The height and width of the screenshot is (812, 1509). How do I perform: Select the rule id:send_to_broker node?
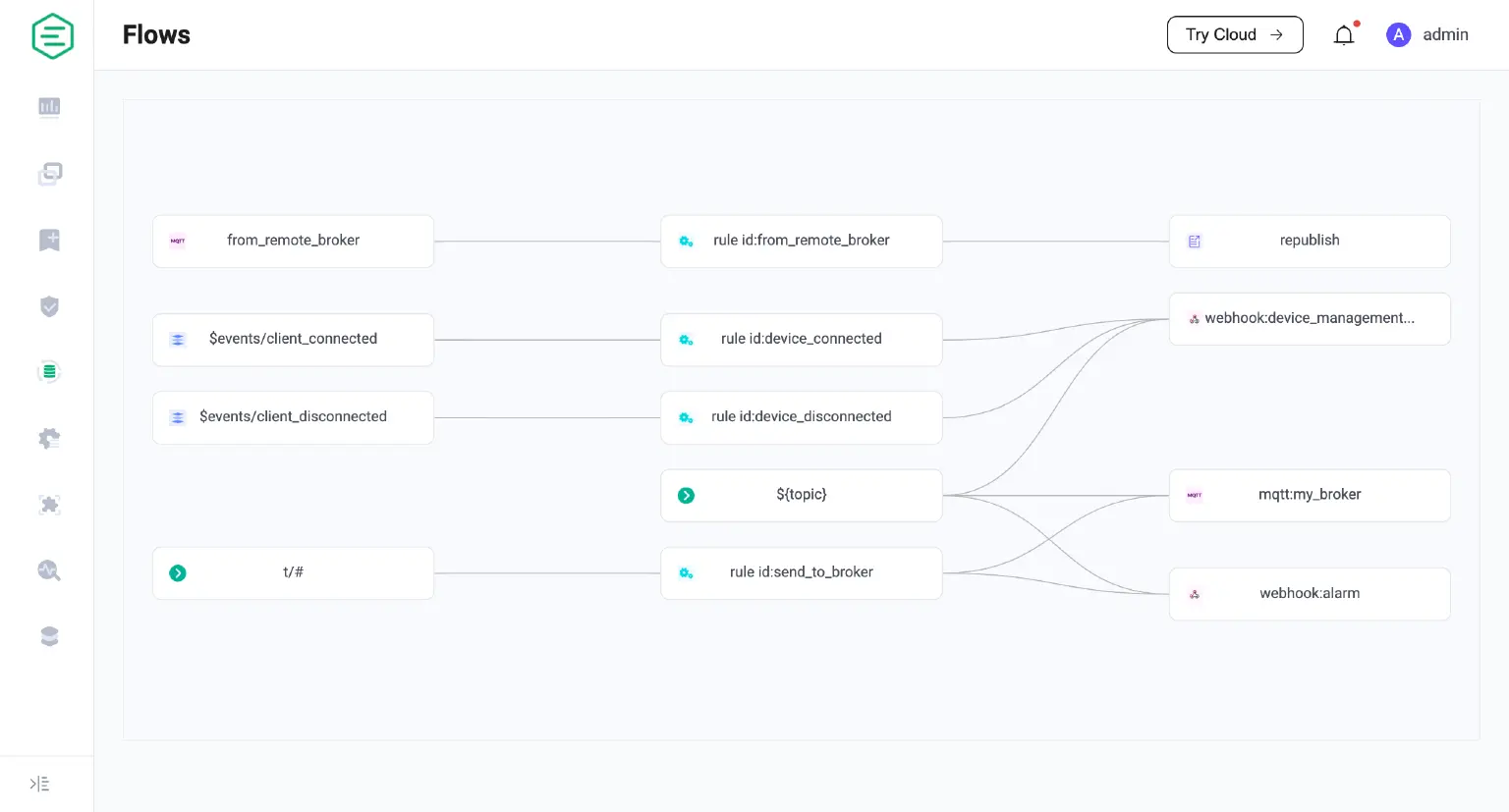pos(801,572)
